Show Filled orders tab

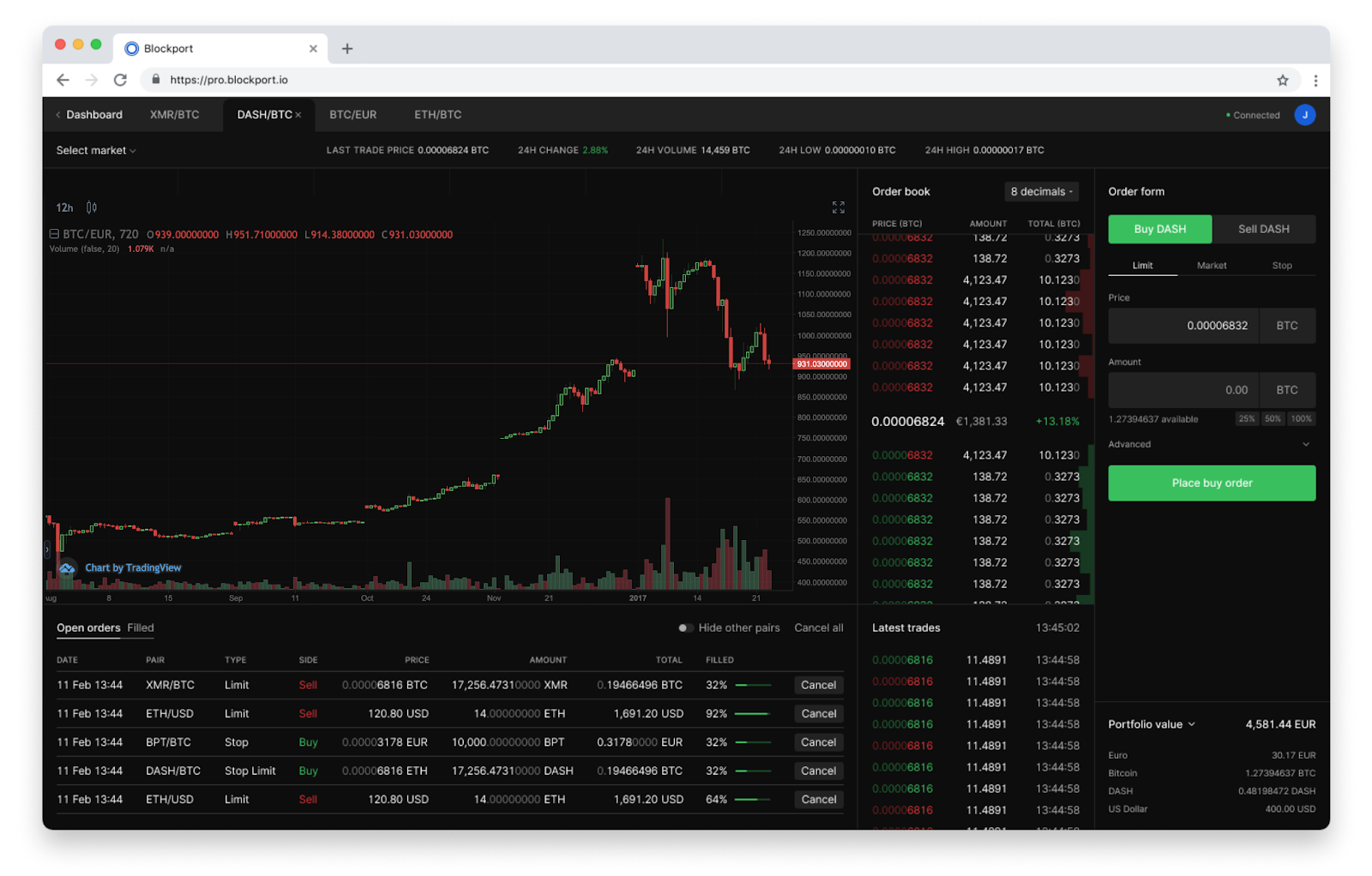[x=141, y=627]
